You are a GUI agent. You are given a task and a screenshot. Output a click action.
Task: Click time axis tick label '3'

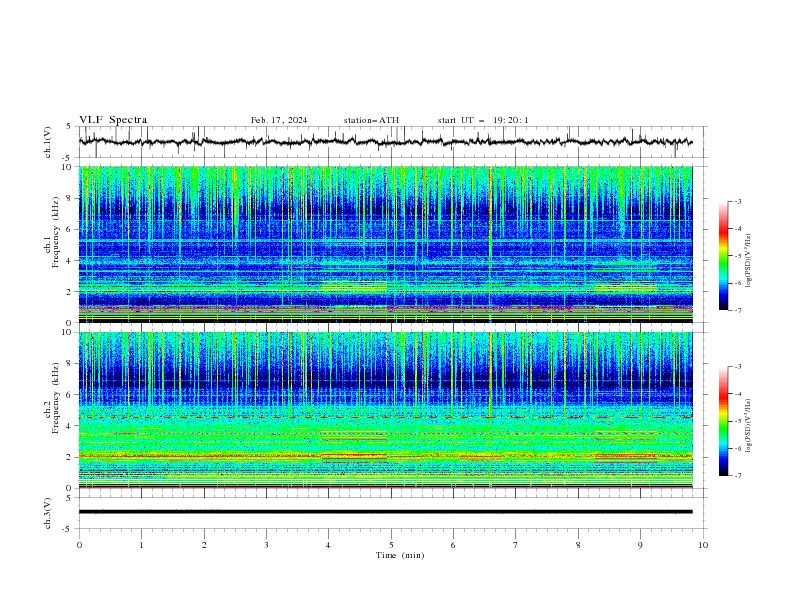[266, 545]
